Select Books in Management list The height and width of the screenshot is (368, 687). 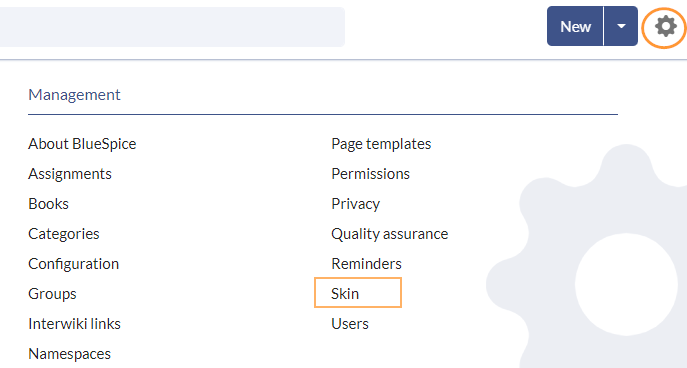49,204
